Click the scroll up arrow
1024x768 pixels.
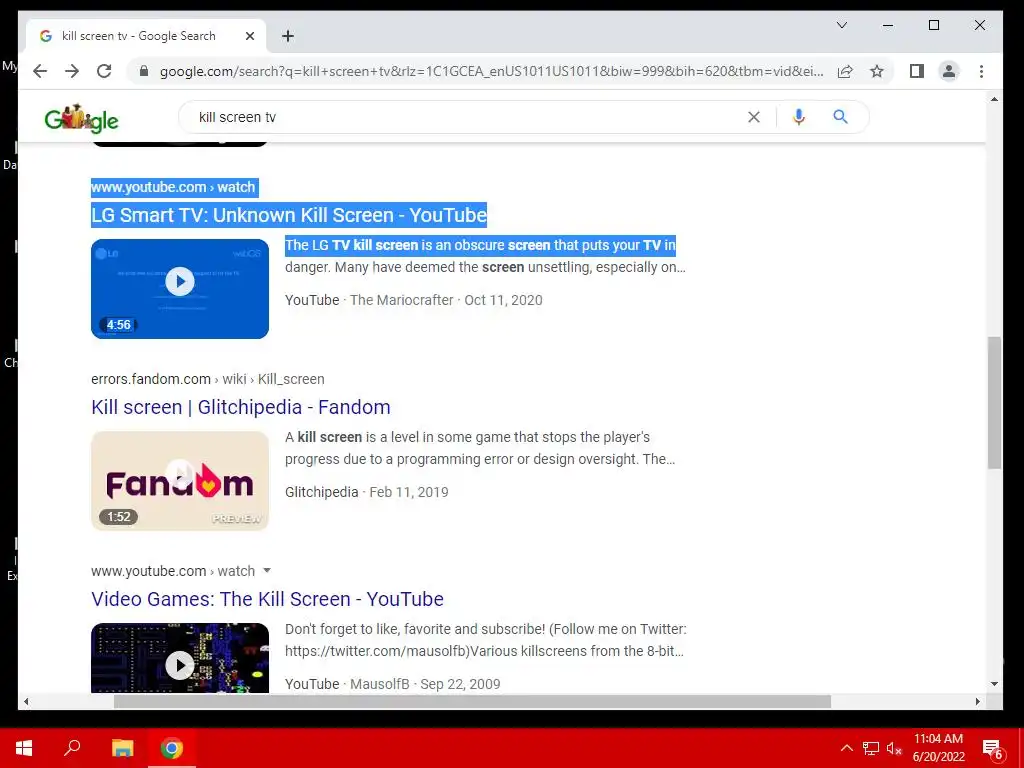(994, 99)
